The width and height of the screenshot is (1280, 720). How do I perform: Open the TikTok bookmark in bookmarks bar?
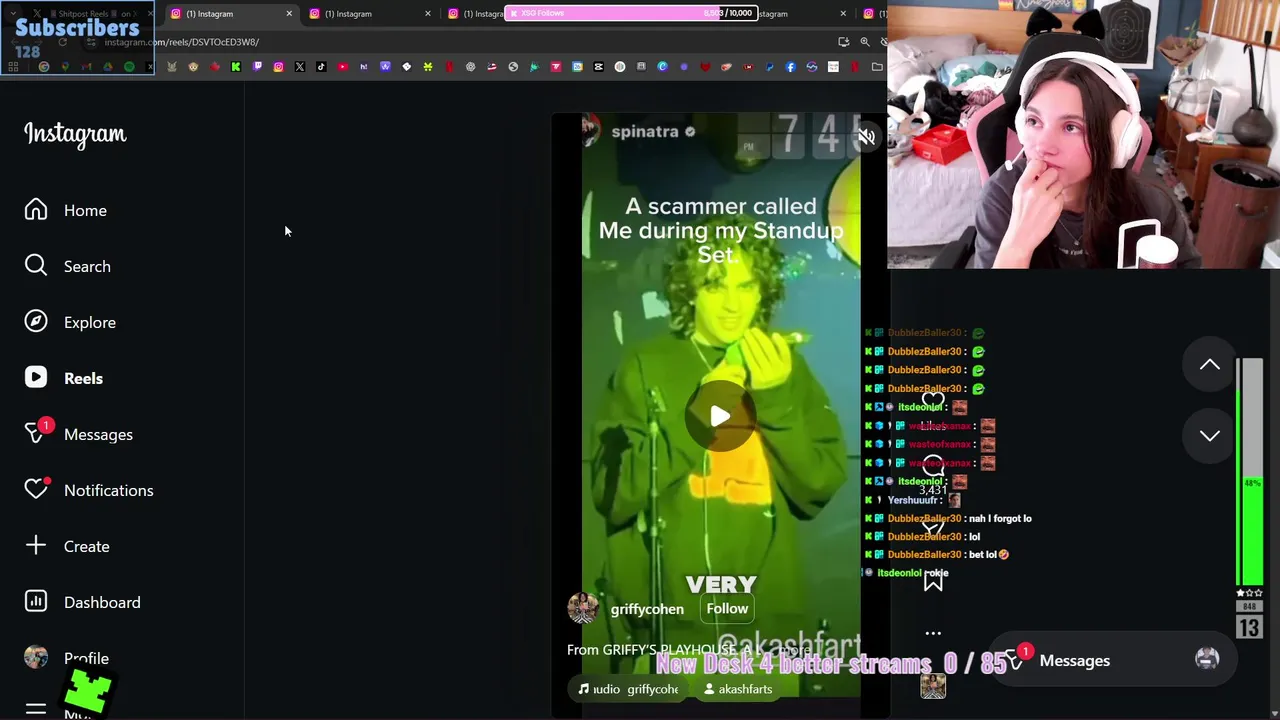point(321,67)
